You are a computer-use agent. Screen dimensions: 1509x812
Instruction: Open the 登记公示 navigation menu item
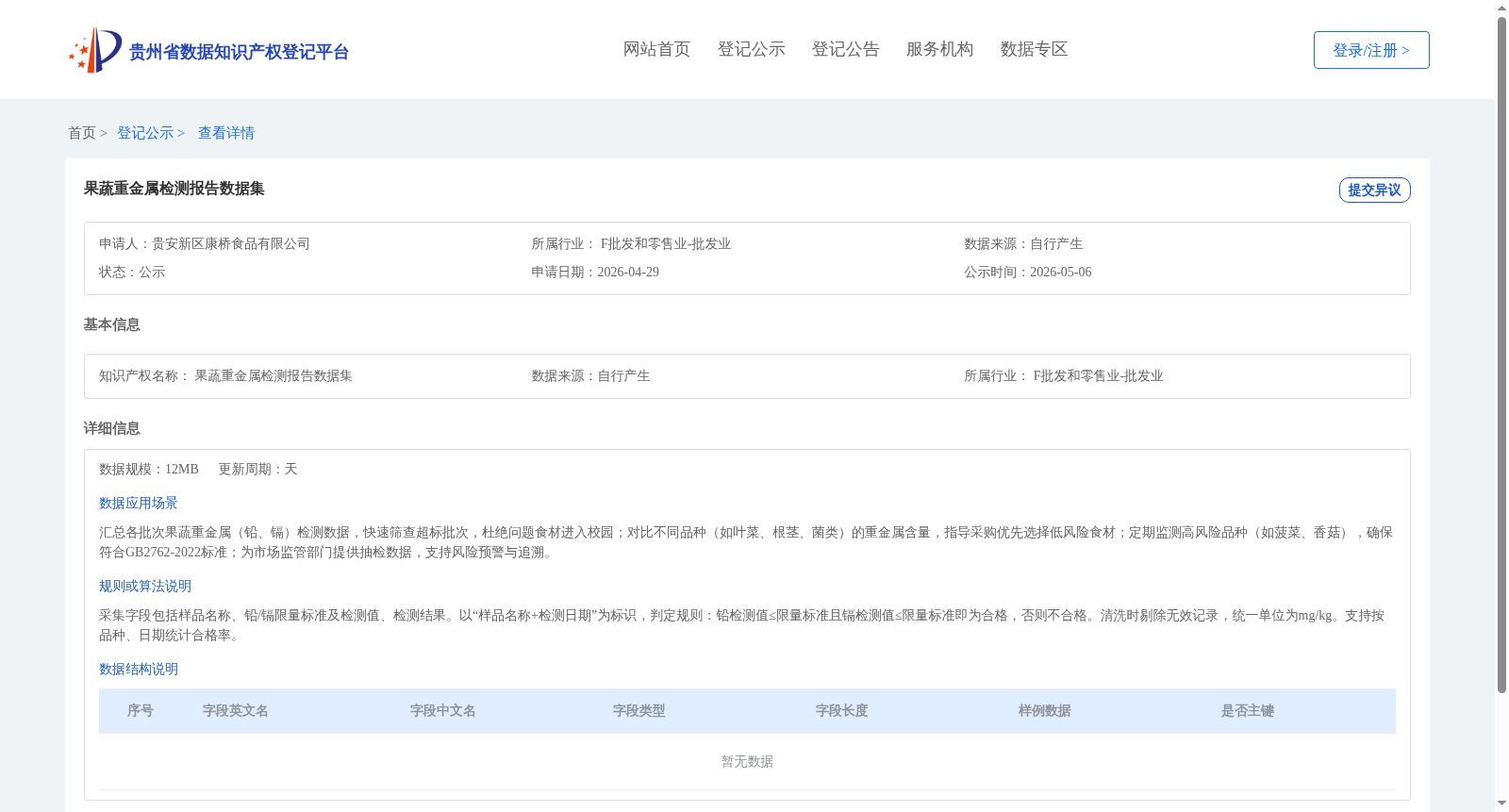coord(751,49)
